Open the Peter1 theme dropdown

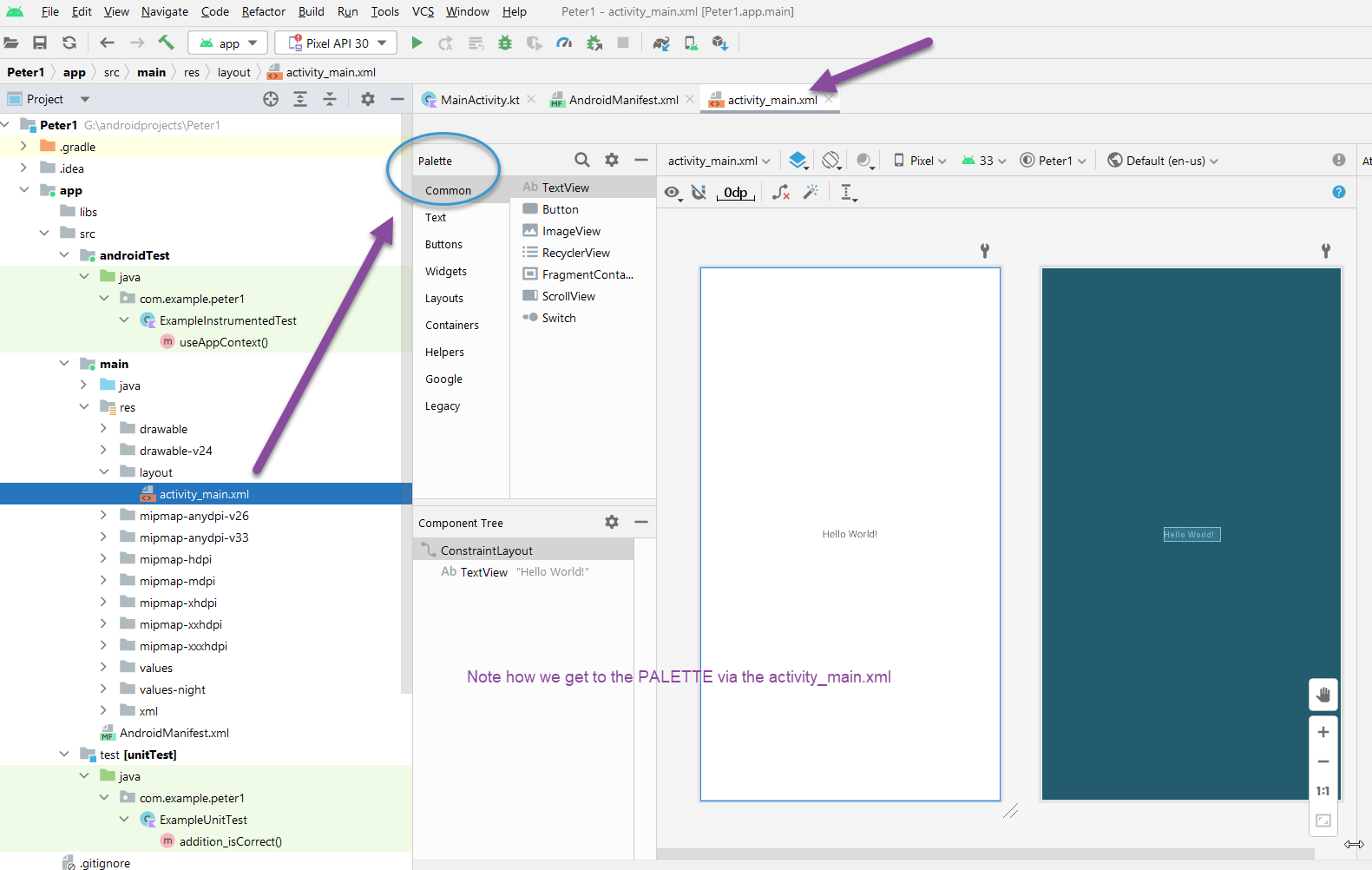pos(1054,161)
